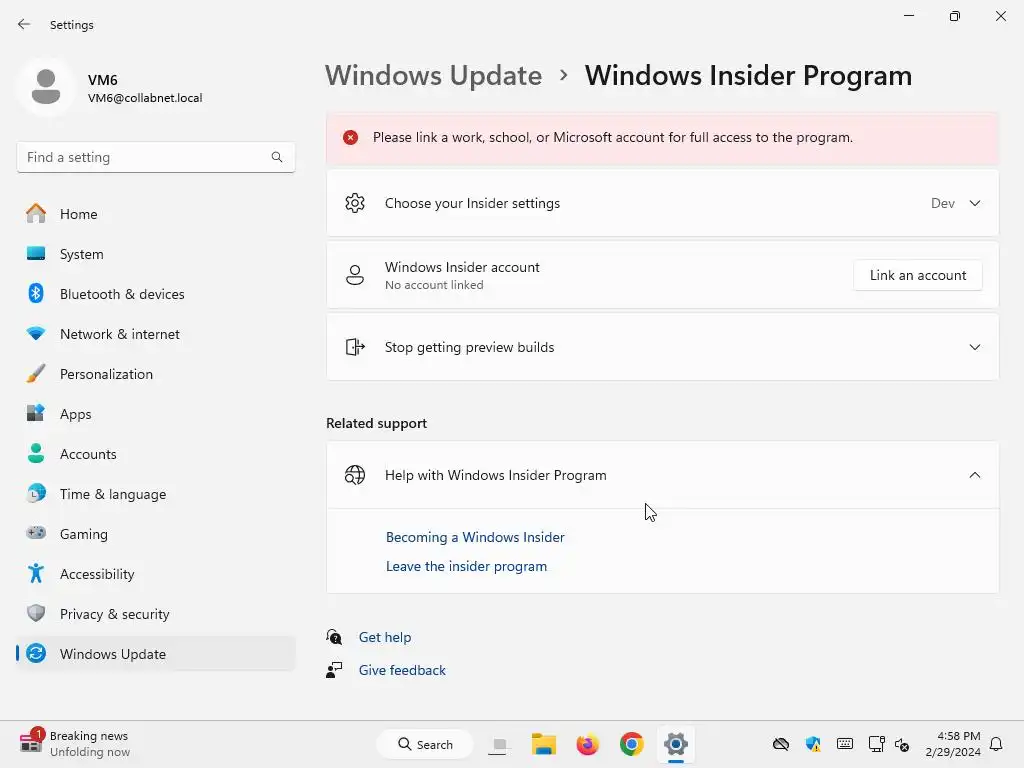Click the magnifier in Find a setting

[277, 157]
